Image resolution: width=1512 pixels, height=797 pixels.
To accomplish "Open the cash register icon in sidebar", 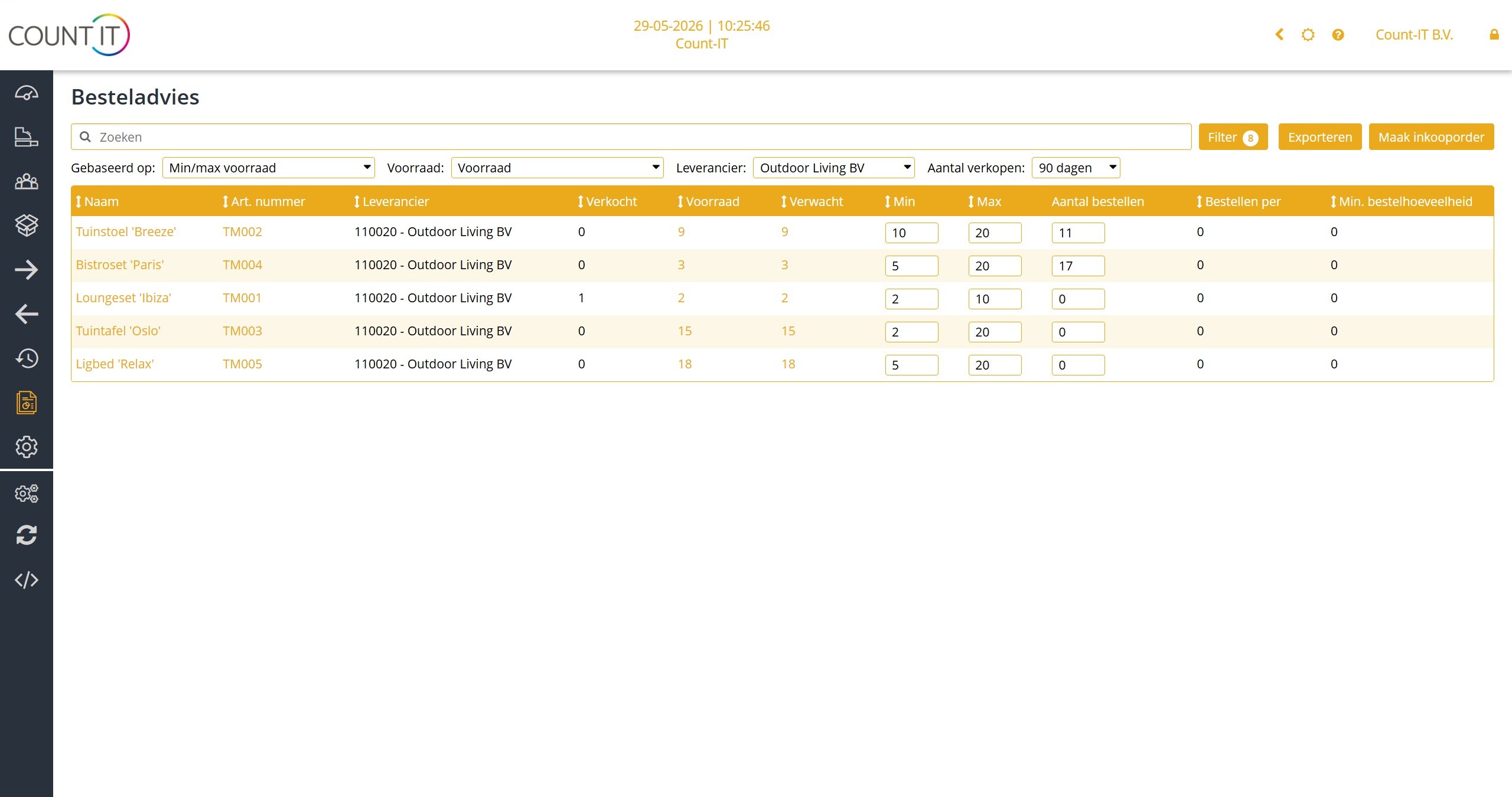I will 27,137.
